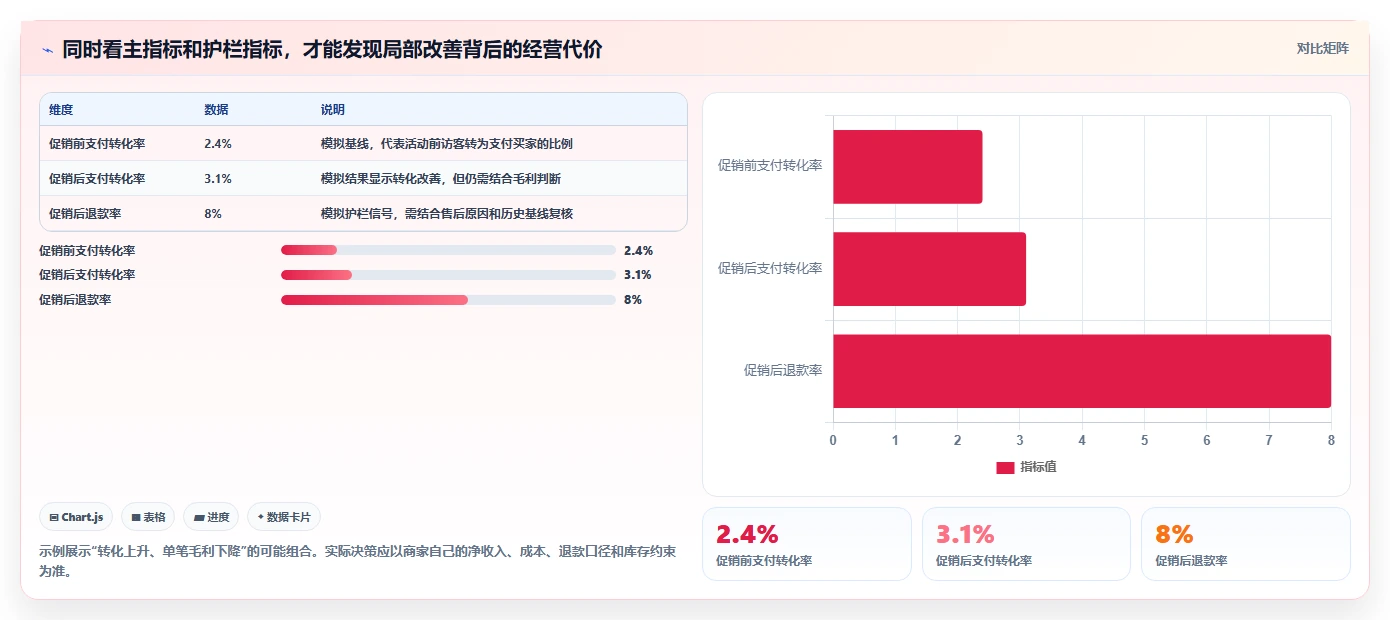Click the footer note starting 示例展示
Screen dimensions: 1390x620
point(358,562)
